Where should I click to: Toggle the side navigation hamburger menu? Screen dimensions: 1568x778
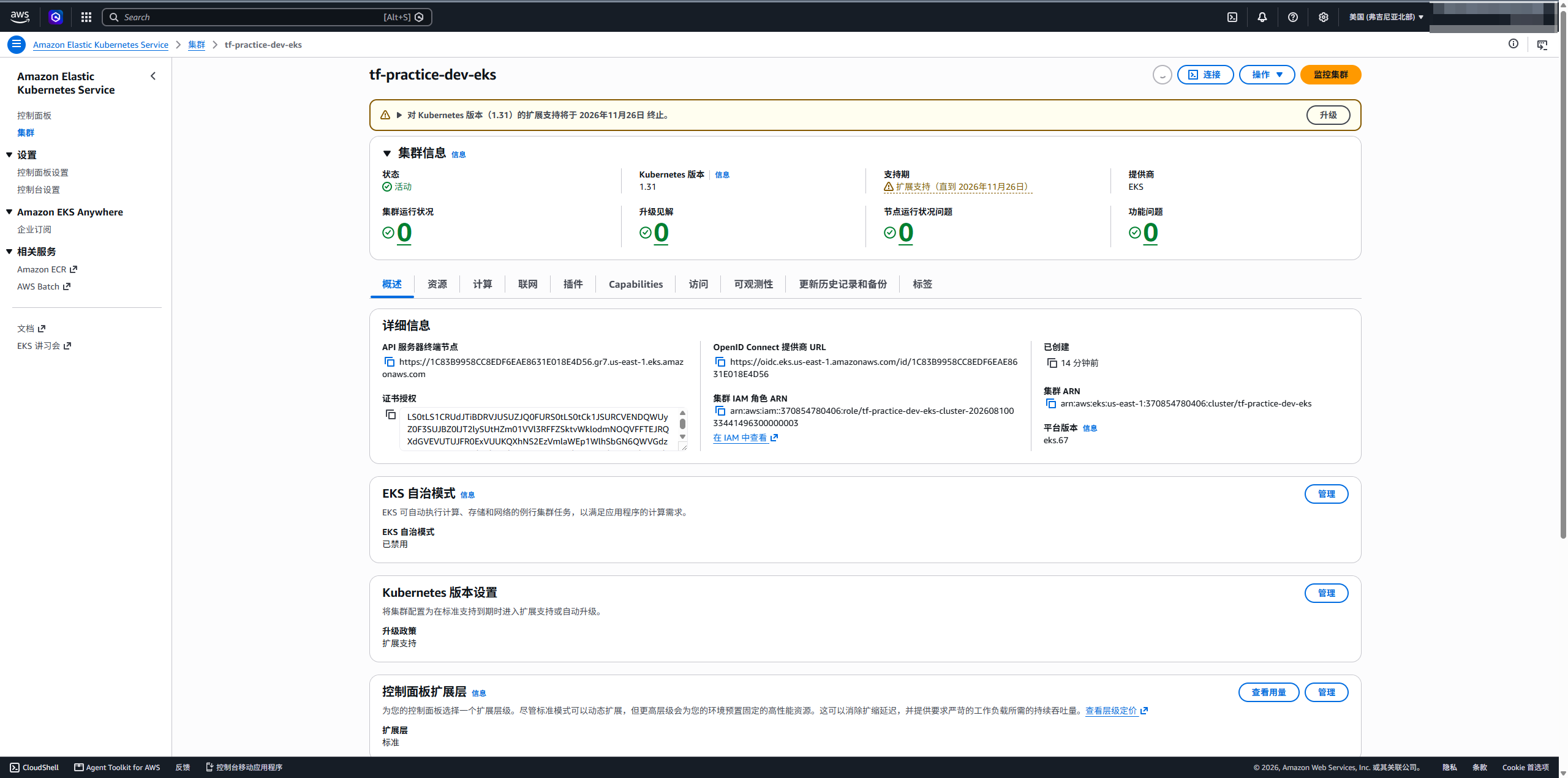17,44
